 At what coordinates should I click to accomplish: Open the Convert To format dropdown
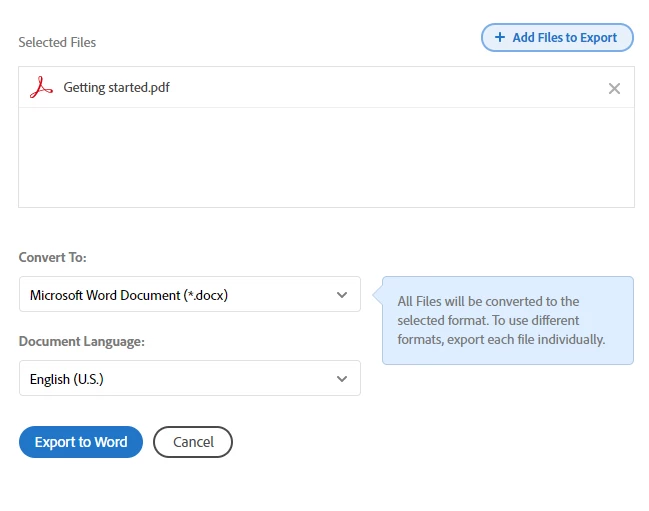point(190,295)
